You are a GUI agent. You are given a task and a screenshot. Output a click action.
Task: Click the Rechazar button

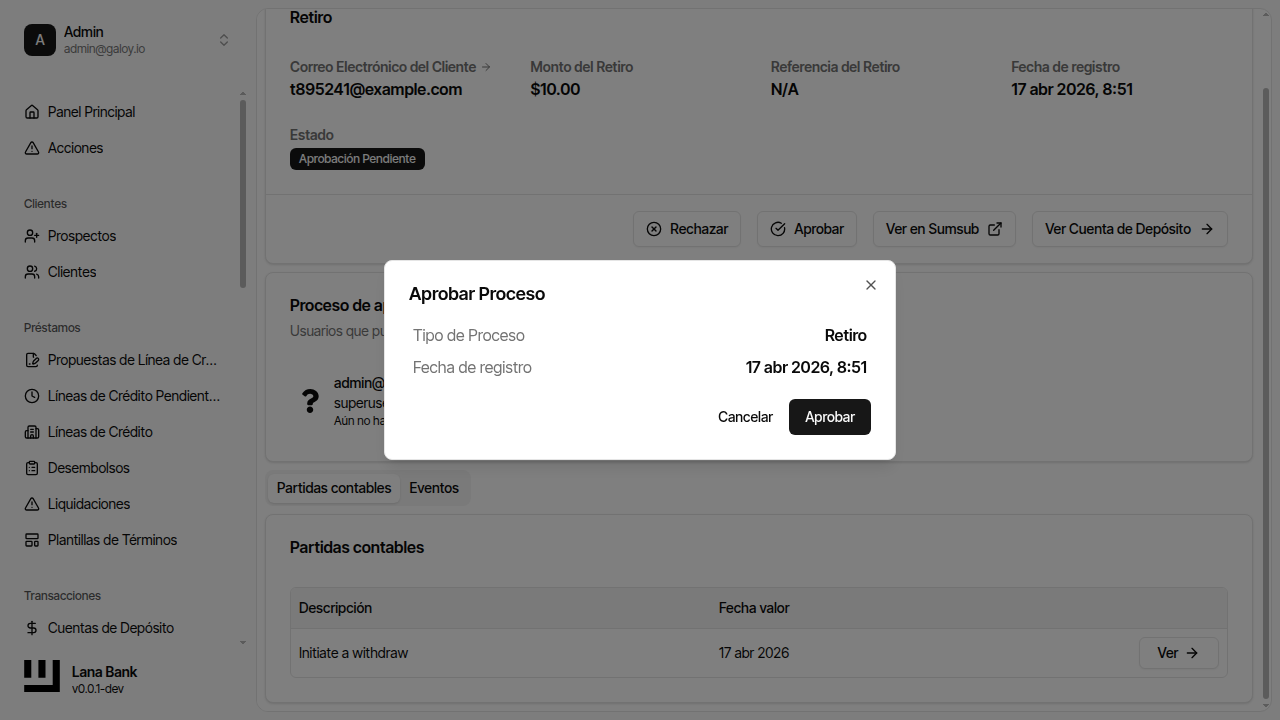pyautogui.click(x=687, y=229)
